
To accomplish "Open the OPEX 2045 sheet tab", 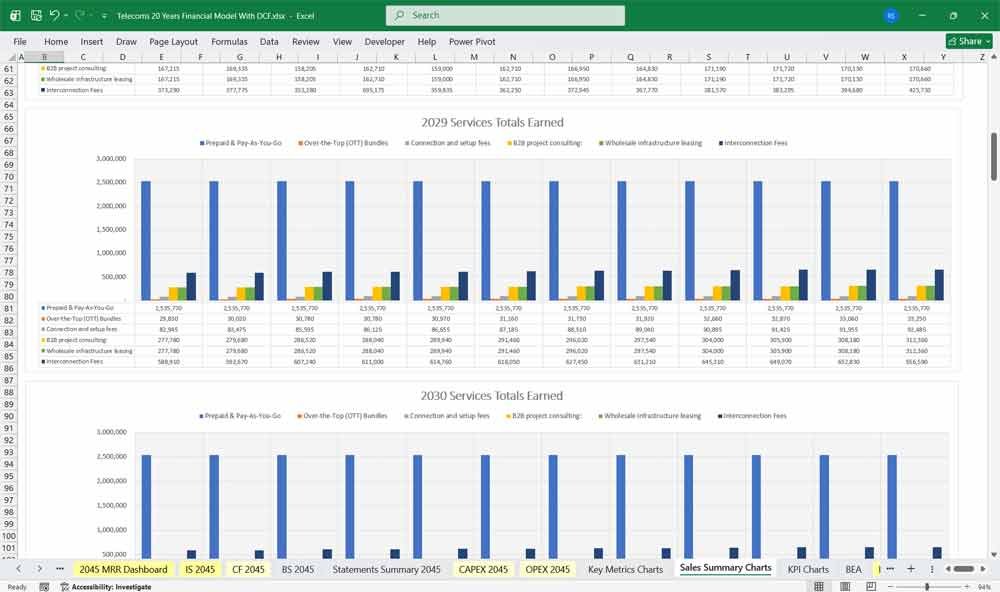I will [x=548, y=569].
